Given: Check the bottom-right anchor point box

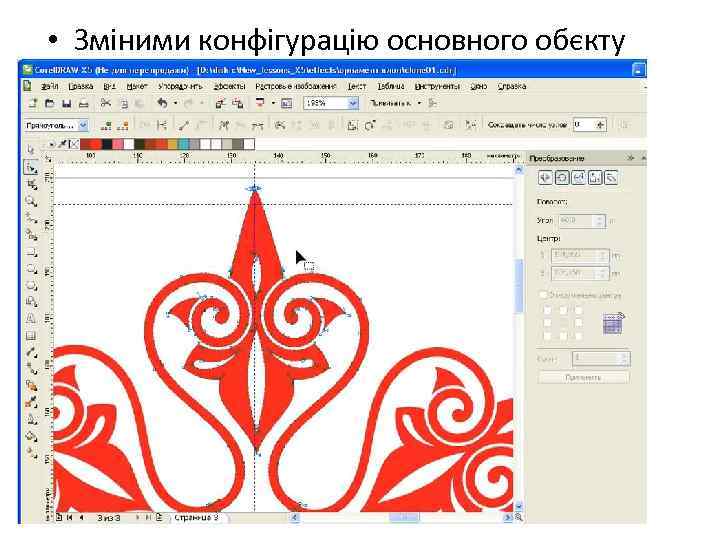Looking at the screenshot, I should click(x=578, y=336).
